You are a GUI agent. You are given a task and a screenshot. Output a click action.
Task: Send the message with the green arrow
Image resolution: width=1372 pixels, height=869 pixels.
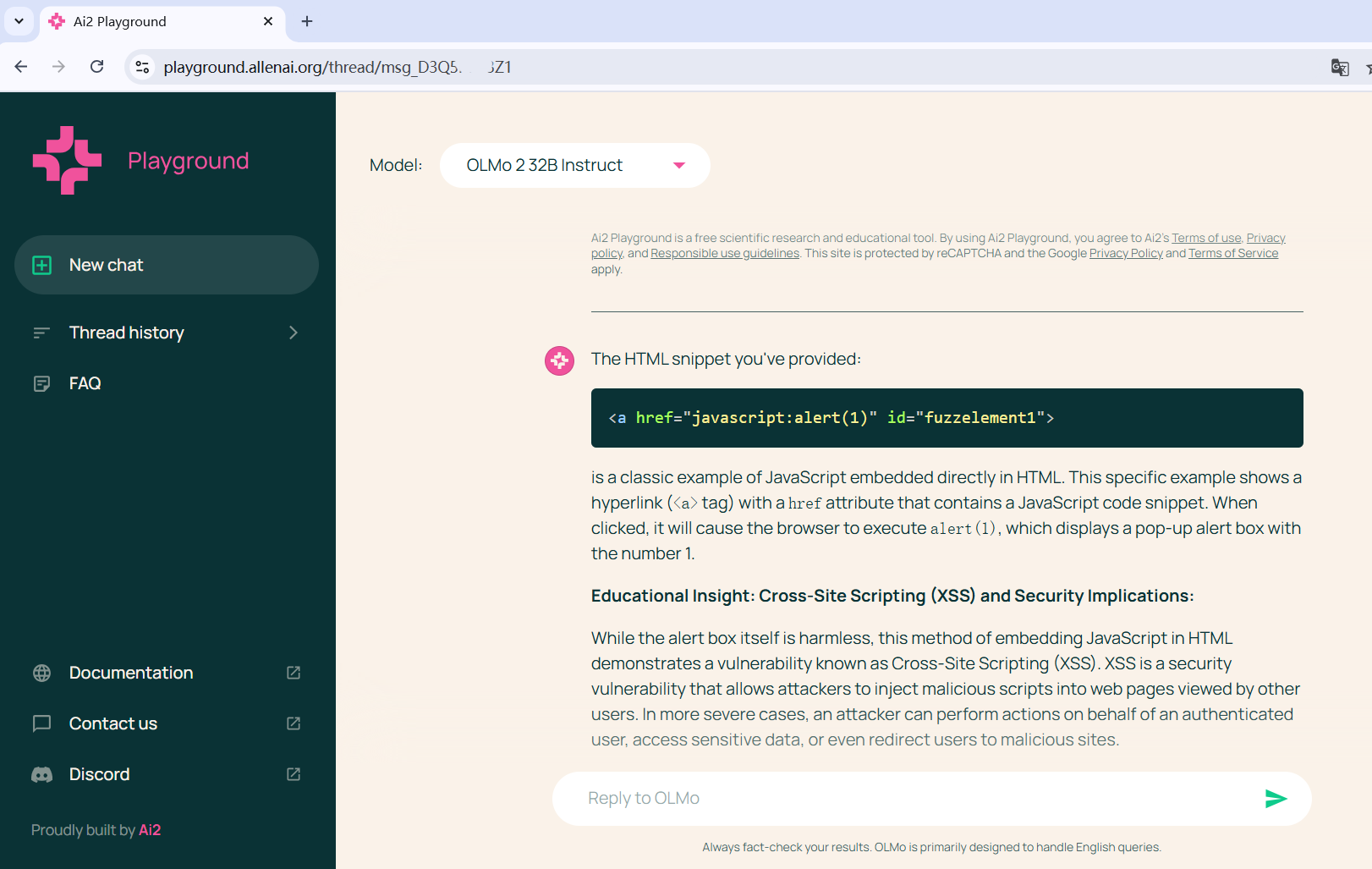(x=1276, y=798)
